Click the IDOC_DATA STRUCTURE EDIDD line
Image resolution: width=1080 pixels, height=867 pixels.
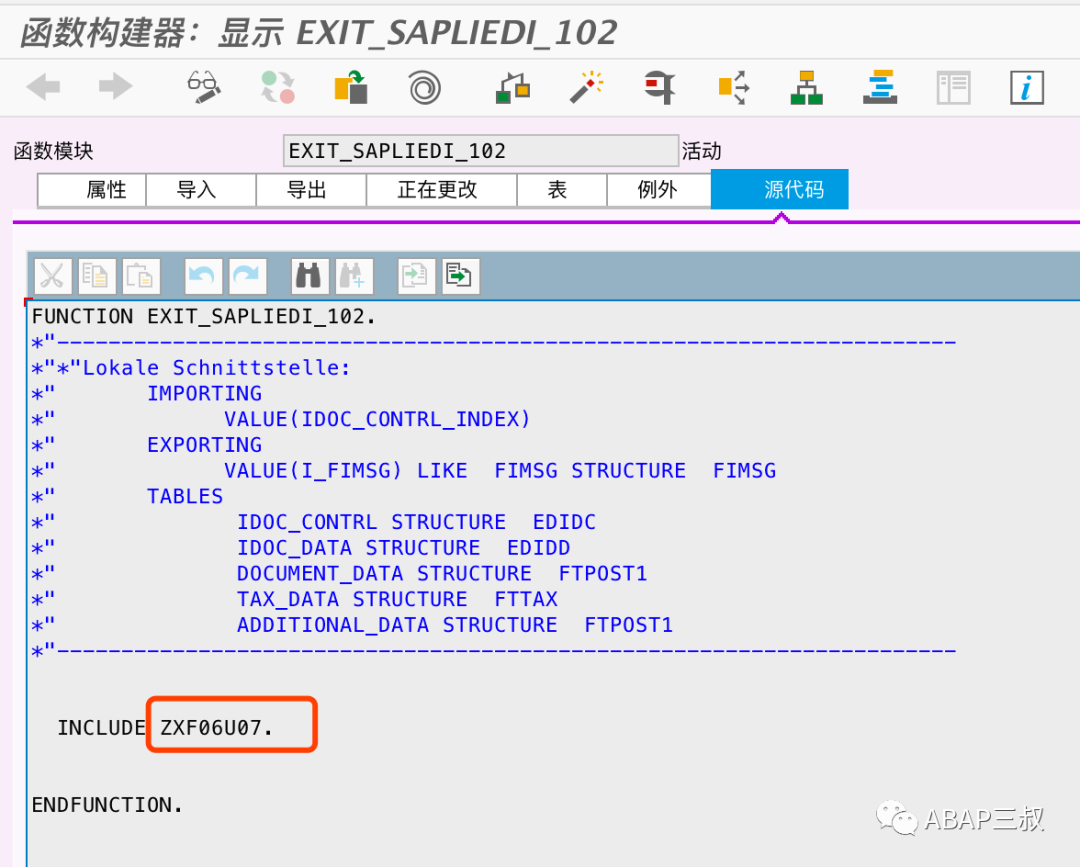coord(404,547)
